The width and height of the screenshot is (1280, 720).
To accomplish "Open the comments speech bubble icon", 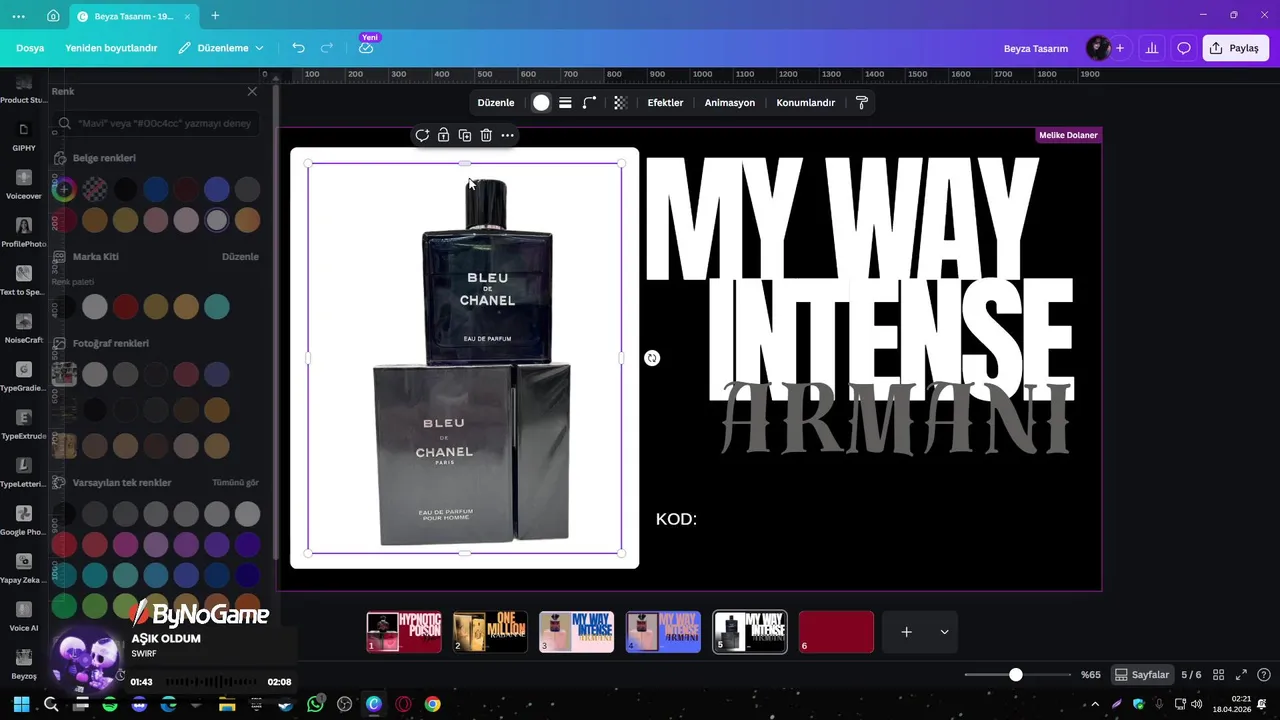I will [1184, 48].
